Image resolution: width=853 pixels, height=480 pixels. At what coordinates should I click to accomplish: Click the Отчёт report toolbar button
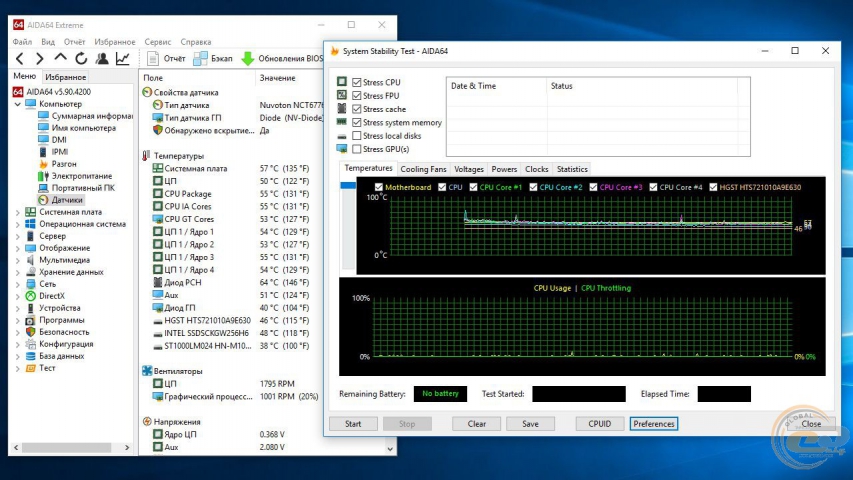(x=166, y=58)
